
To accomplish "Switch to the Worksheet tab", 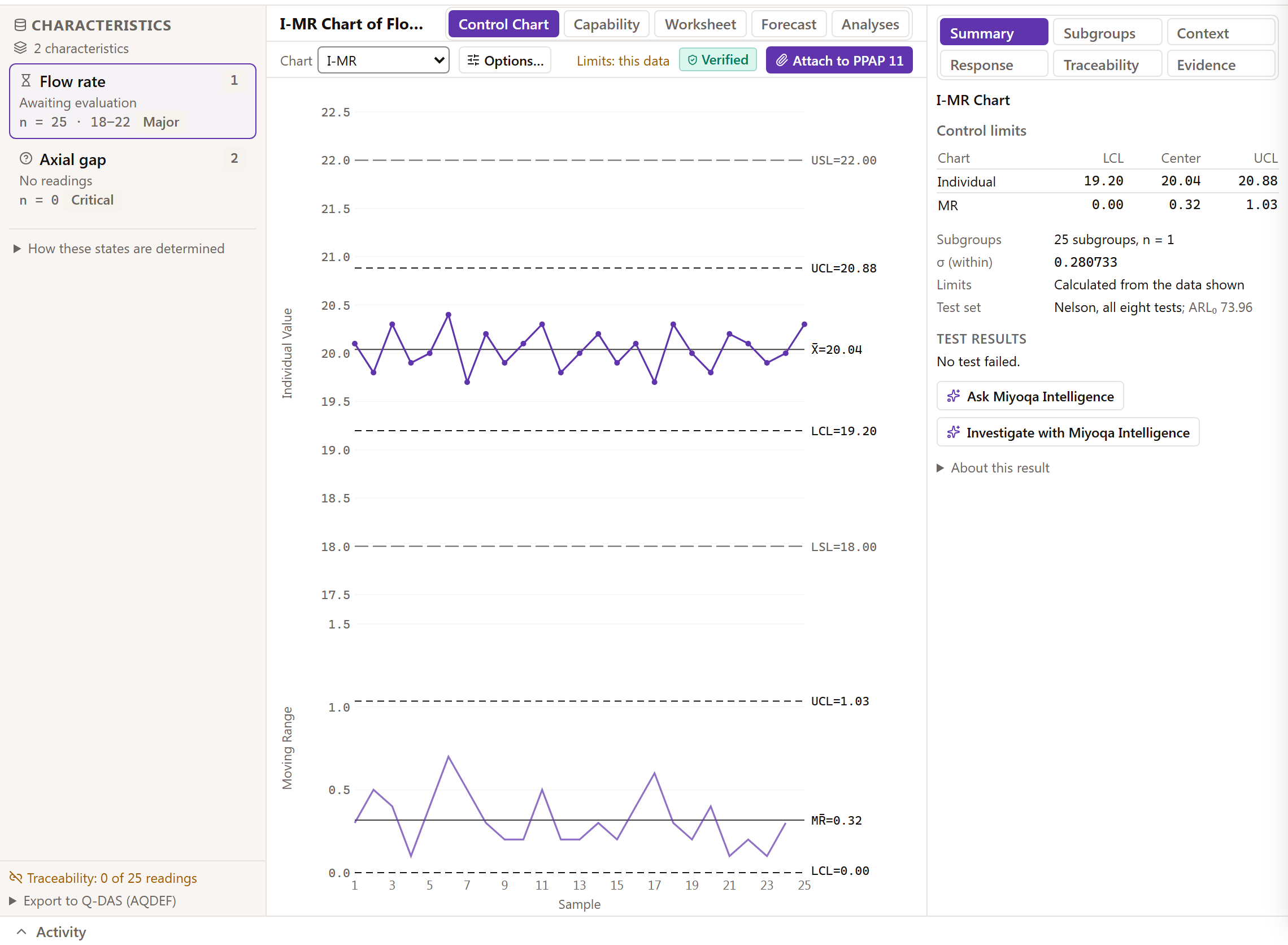I will click(700, 25).
